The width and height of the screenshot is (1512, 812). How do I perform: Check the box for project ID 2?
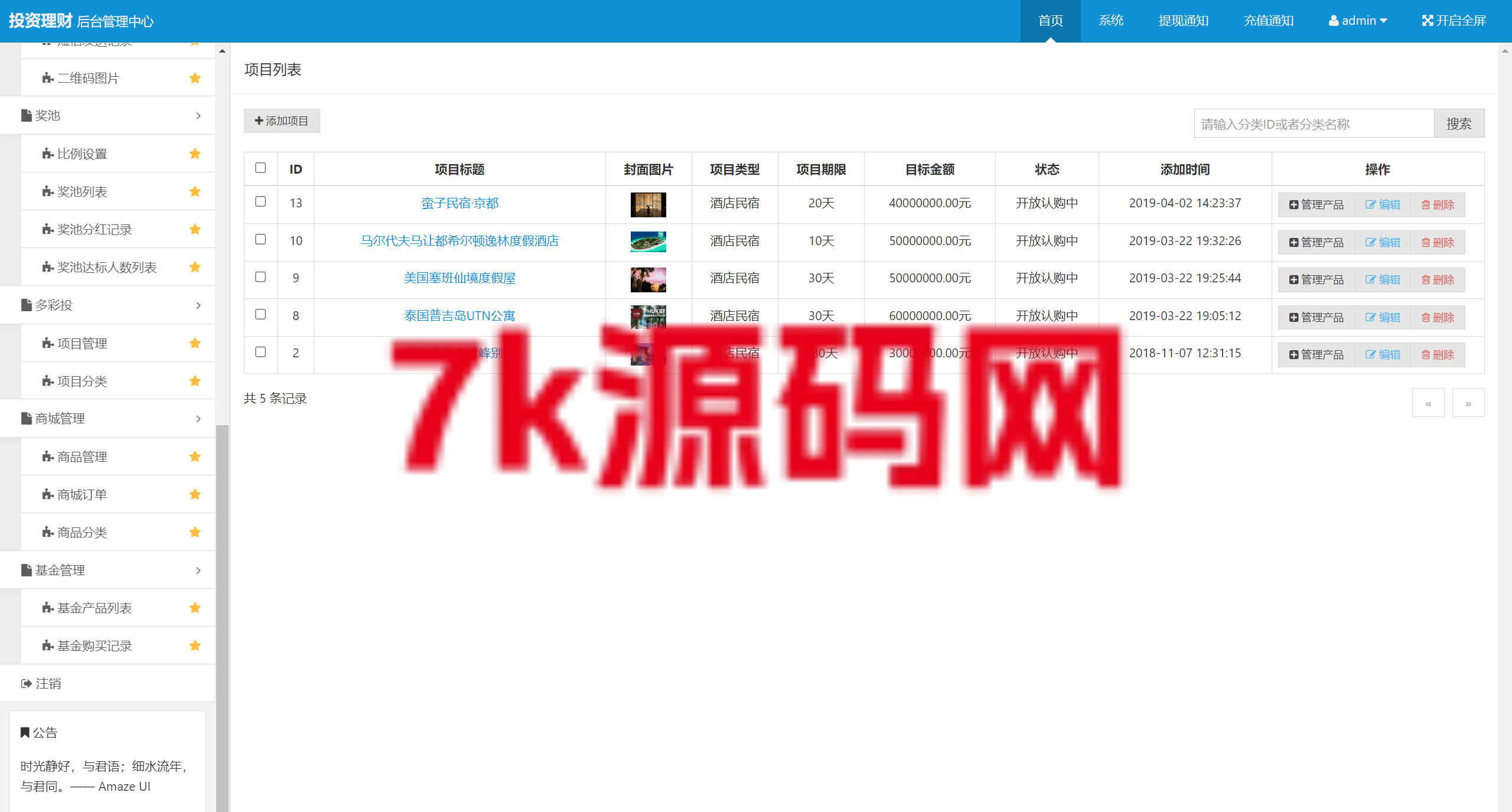(x=260, y=352)
